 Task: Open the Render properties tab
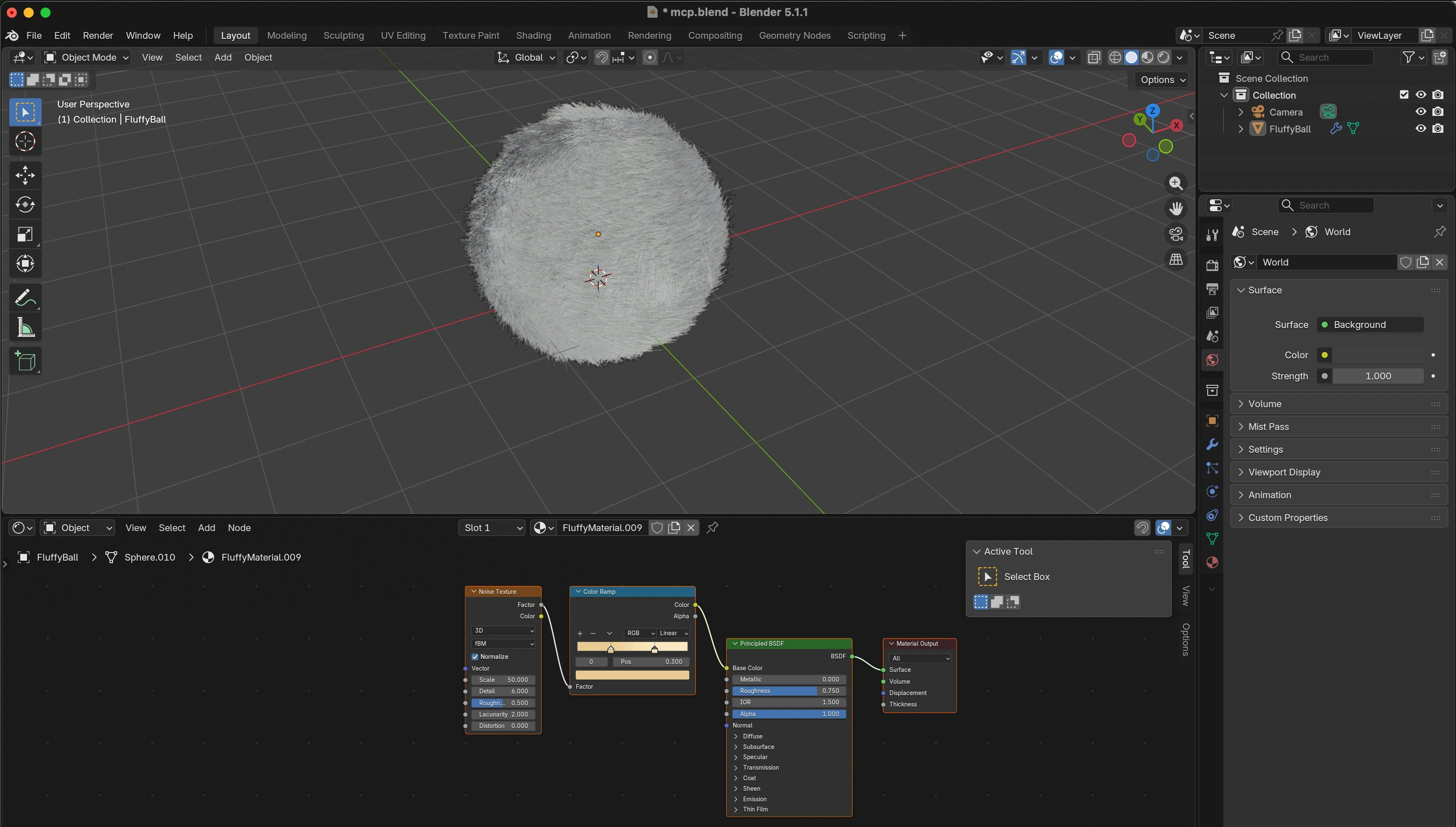point(1212,265)
